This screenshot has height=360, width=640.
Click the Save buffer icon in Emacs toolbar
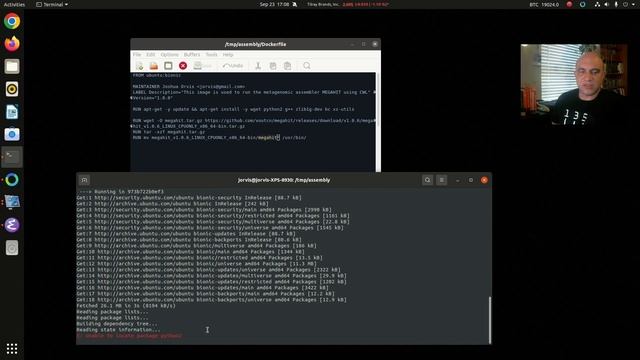(x=202, y=66)
